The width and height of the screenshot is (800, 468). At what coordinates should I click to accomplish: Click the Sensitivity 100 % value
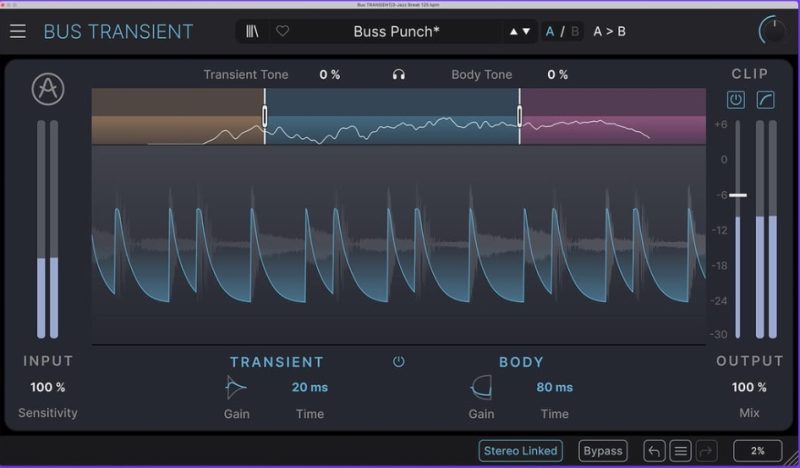[47, 387]
